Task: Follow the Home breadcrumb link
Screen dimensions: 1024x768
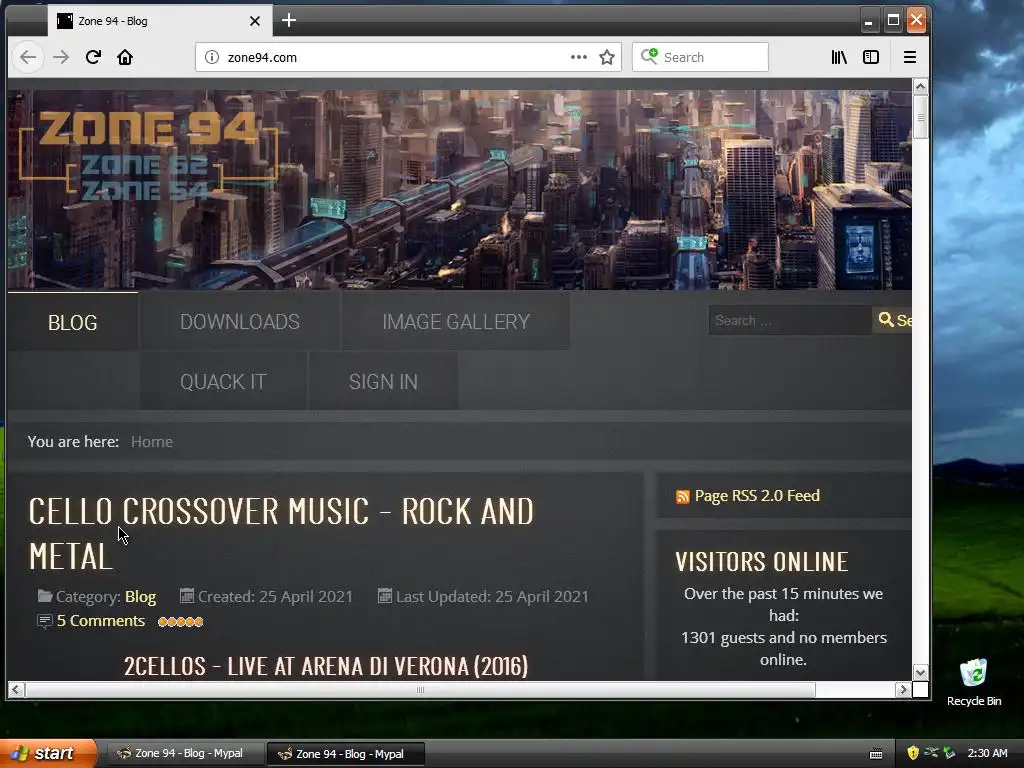Action: [x=152, y=442]
